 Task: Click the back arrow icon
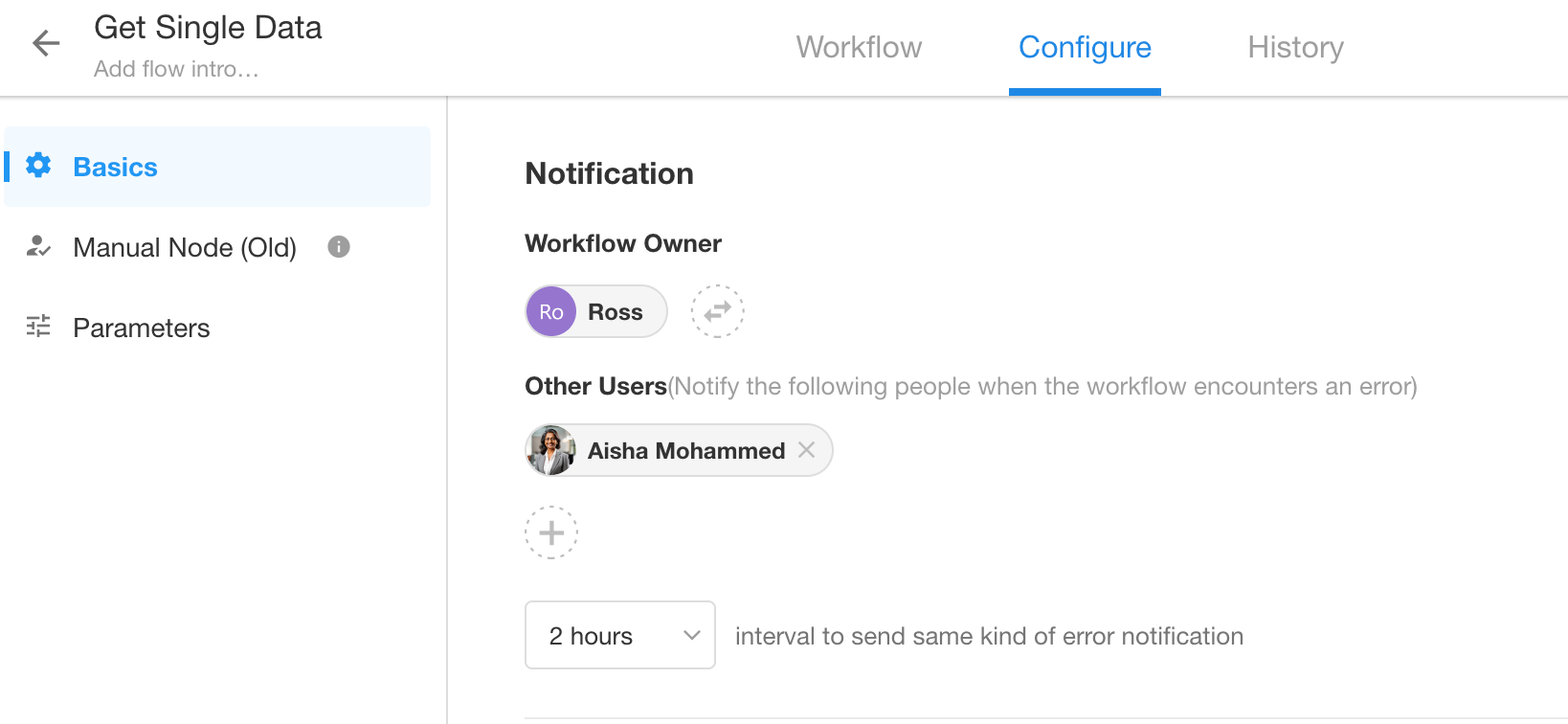click(46, 43)
